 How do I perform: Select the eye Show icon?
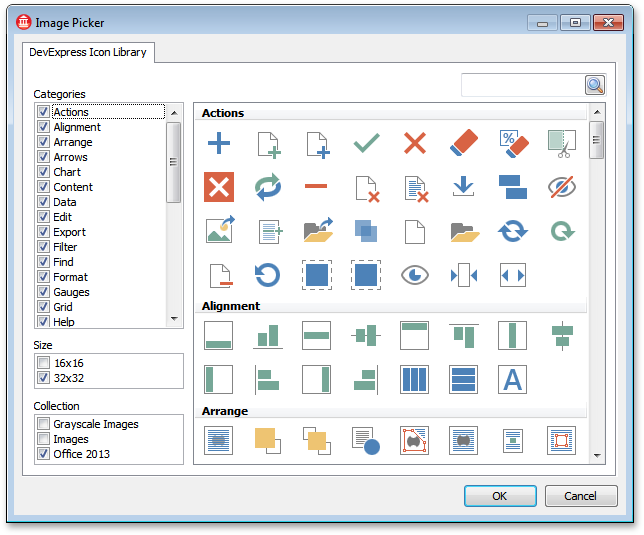(x=415, y=275)
